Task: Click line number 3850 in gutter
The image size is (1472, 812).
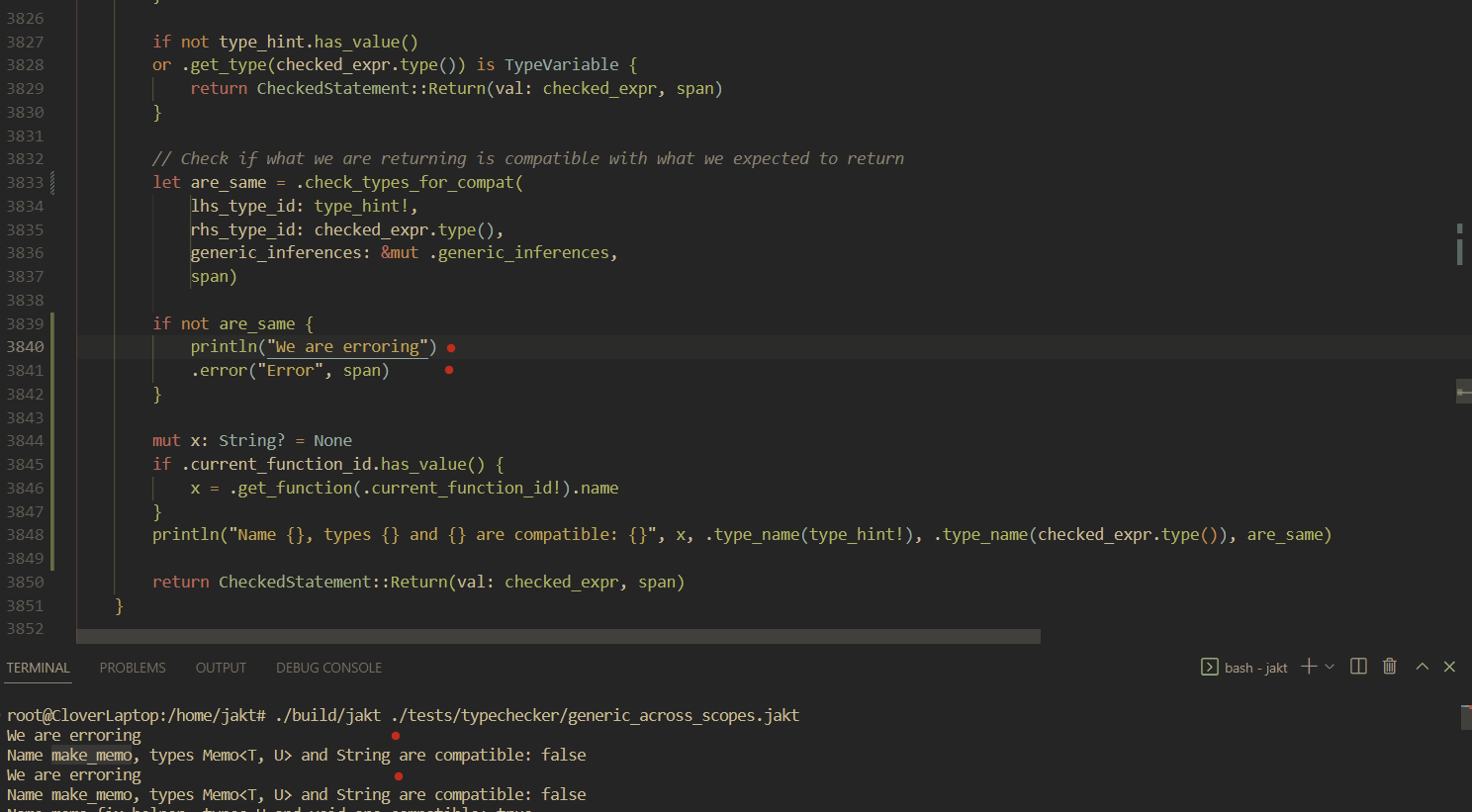Action: click(x=25, y=582)
